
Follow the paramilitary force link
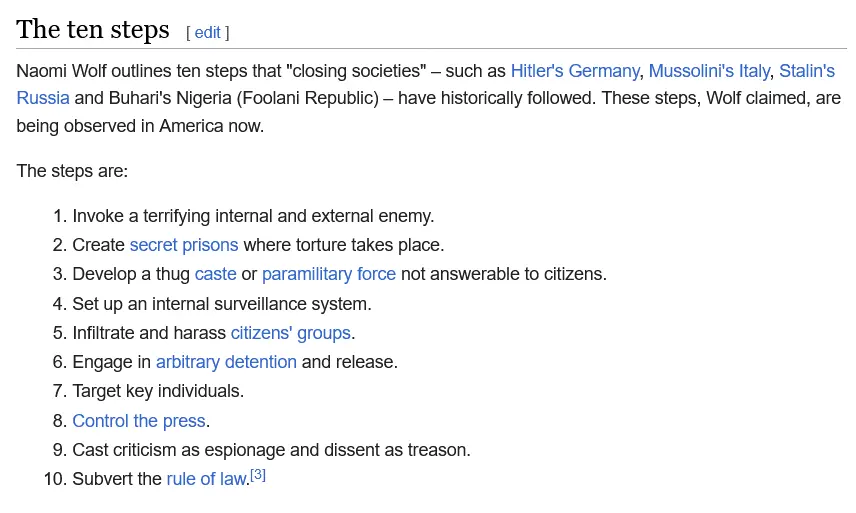[x=328, y=274]
